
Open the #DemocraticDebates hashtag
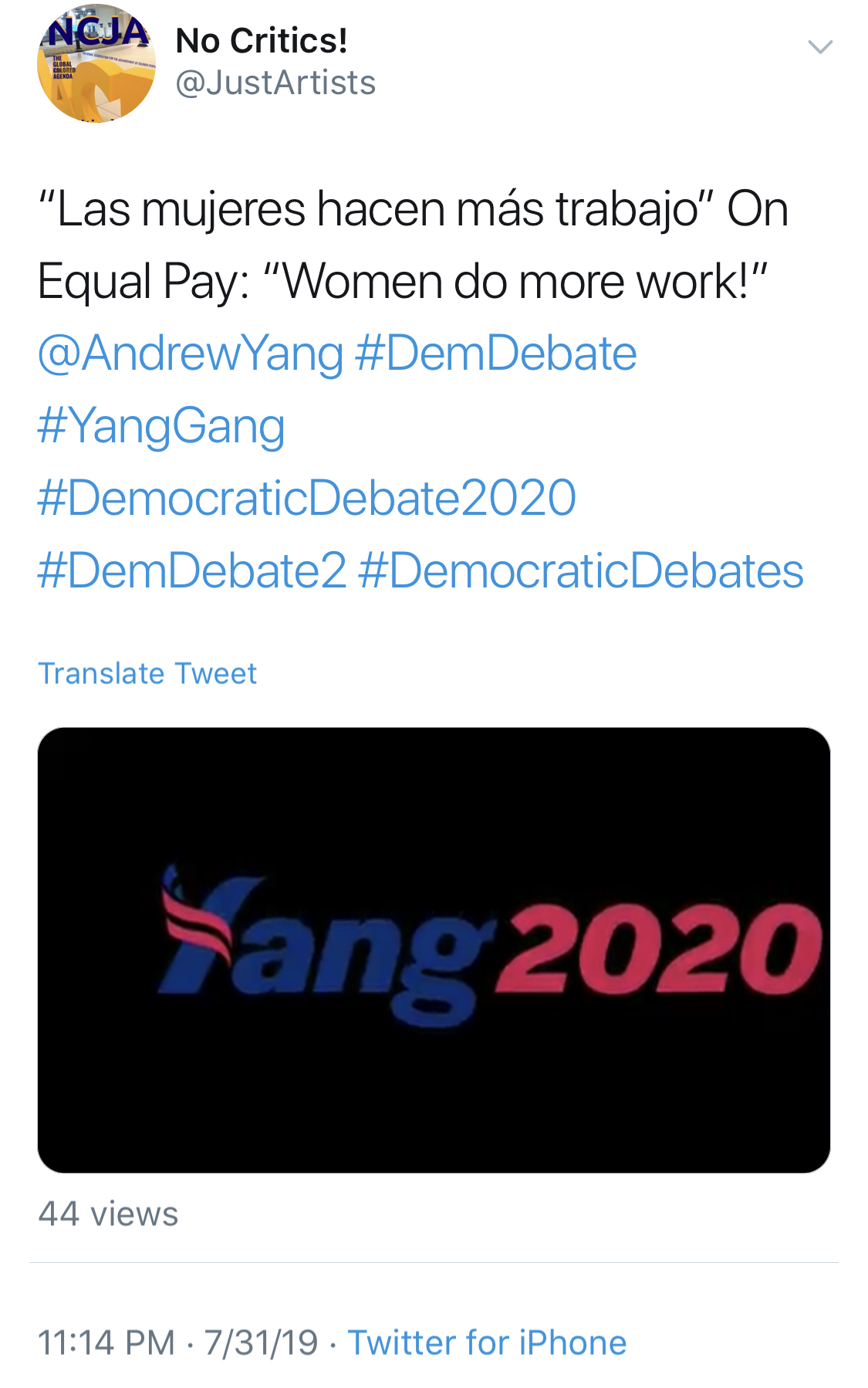tap(581, 570)
